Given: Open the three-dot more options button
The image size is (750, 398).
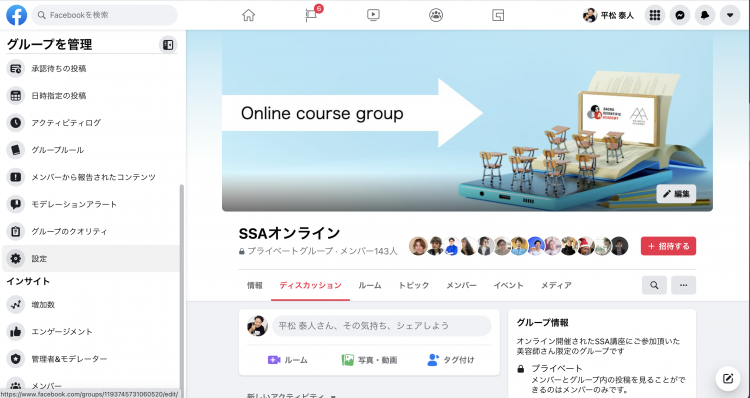Looking at the screenshot, I should tap(683, 285).
